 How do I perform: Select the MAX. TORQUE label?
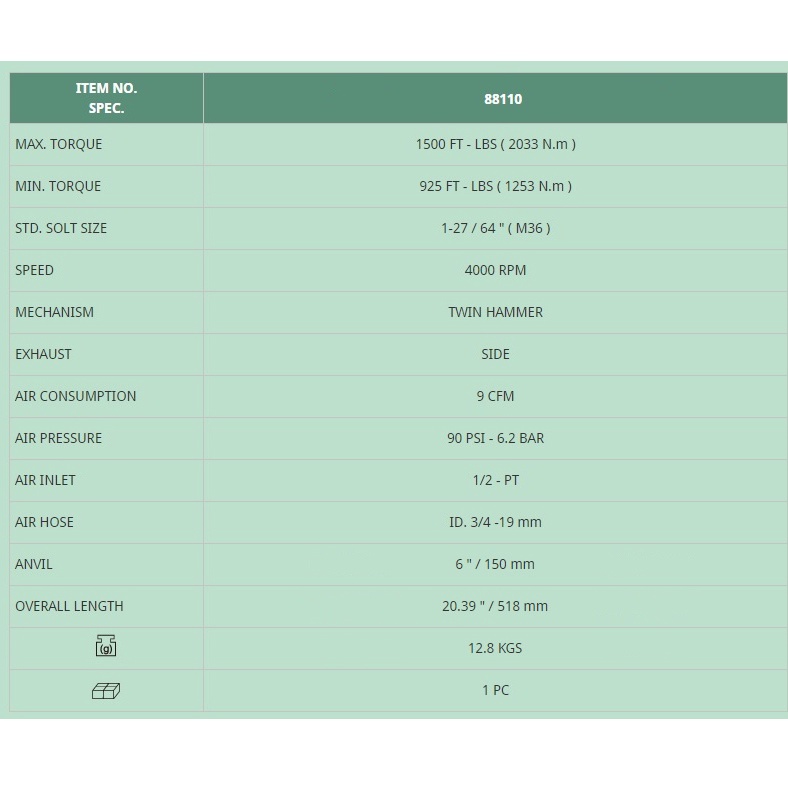pos(59,144)
